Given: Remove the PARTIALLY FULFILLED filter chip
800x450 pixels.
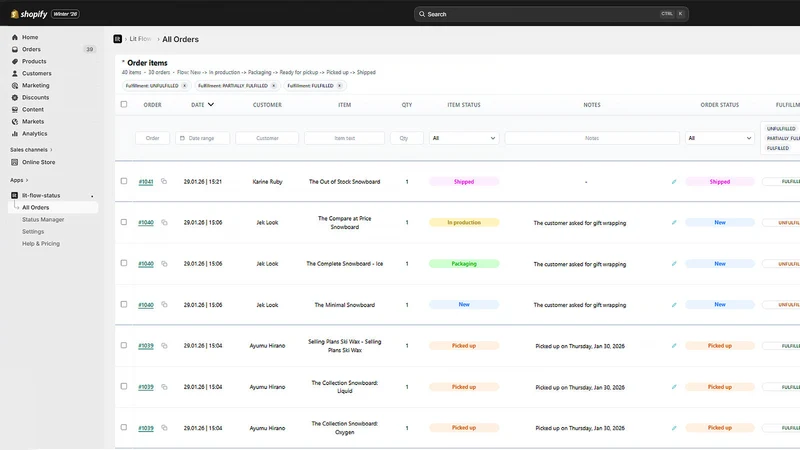Looking at the screenshot, I should [273, 86].
